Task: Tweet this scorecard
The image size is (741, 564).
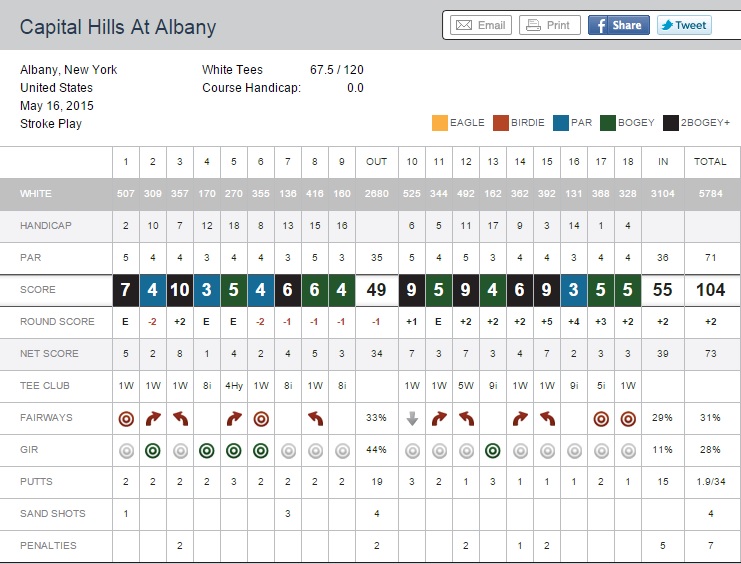Action: 684,25
